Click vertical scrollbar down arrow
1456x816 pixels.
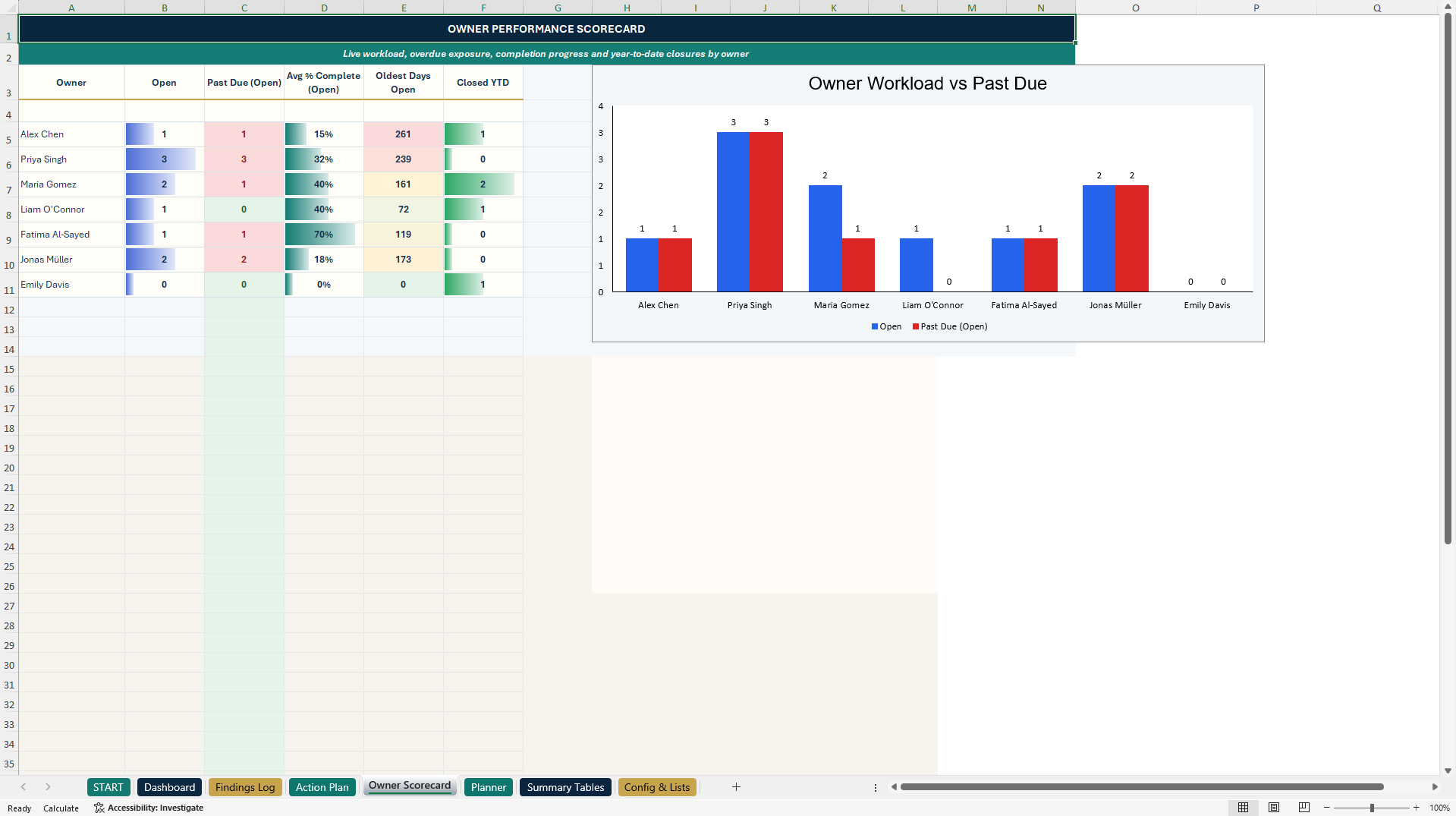point(1448,770)
